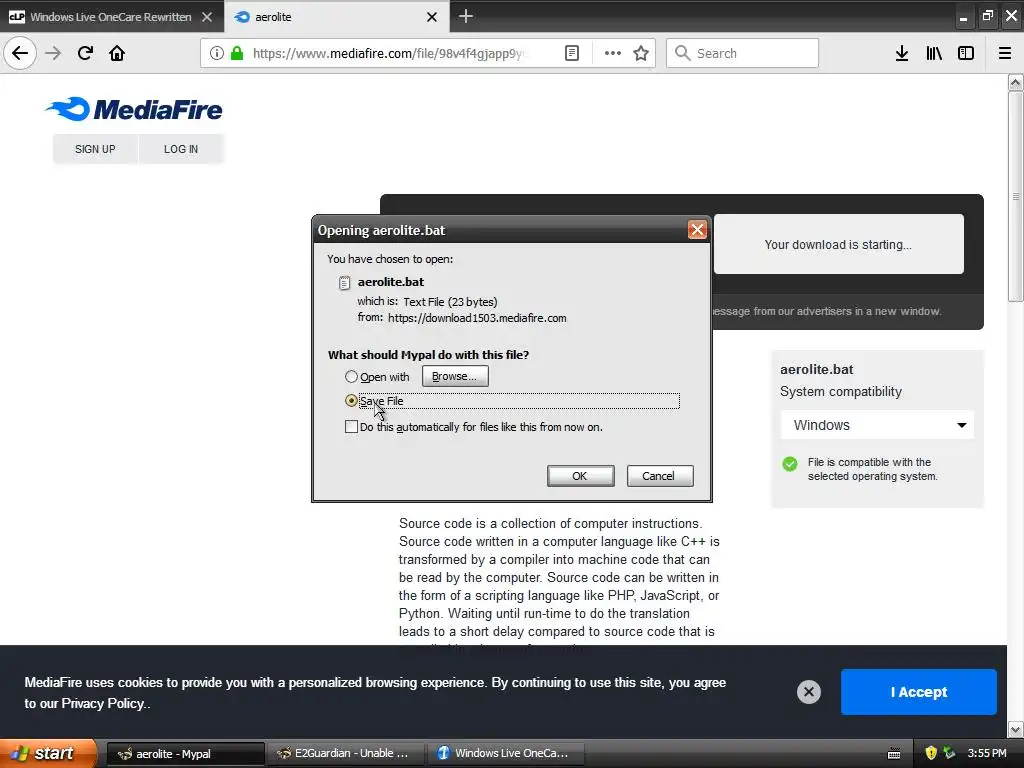Open the browser hamburger menu
The width and height of the screenshot is (1024, 768).
tap(1004, 53)
